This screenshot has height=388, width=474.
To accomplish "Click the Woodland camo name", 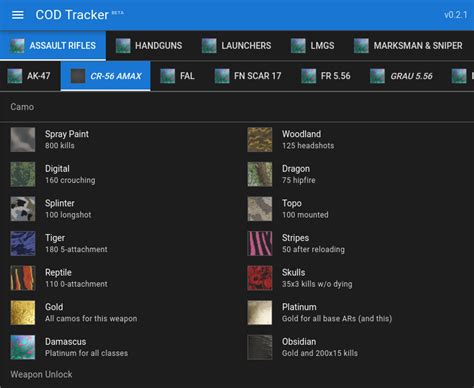I will coord(302,134).
